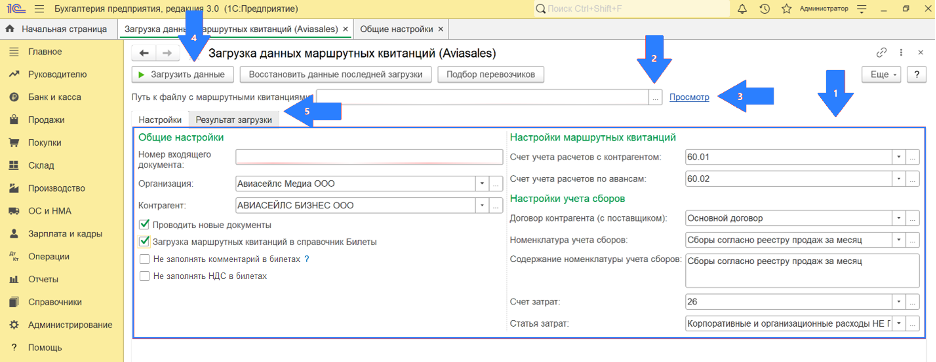Copy link with the chain icon
Screen dimensions: 936x362
[881, 53]
